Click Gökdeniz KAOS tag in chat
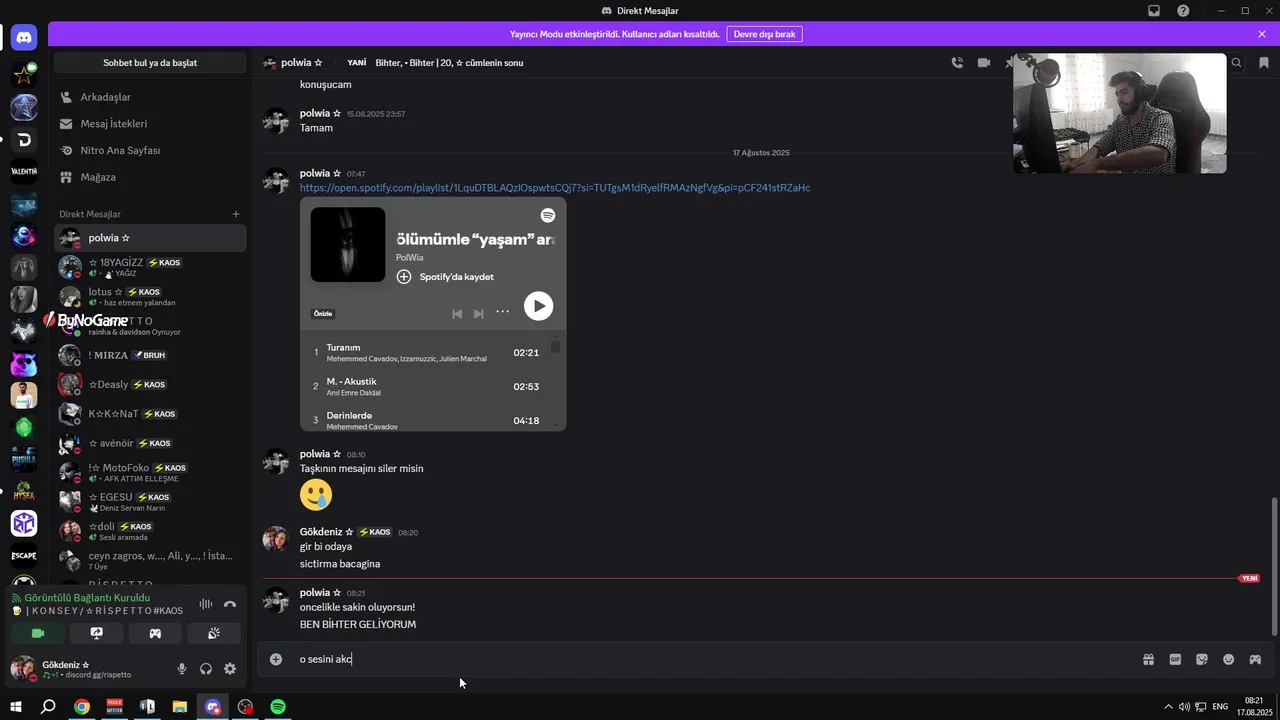The width and height of the screenshot is (1280, 720). click(375, 532)
